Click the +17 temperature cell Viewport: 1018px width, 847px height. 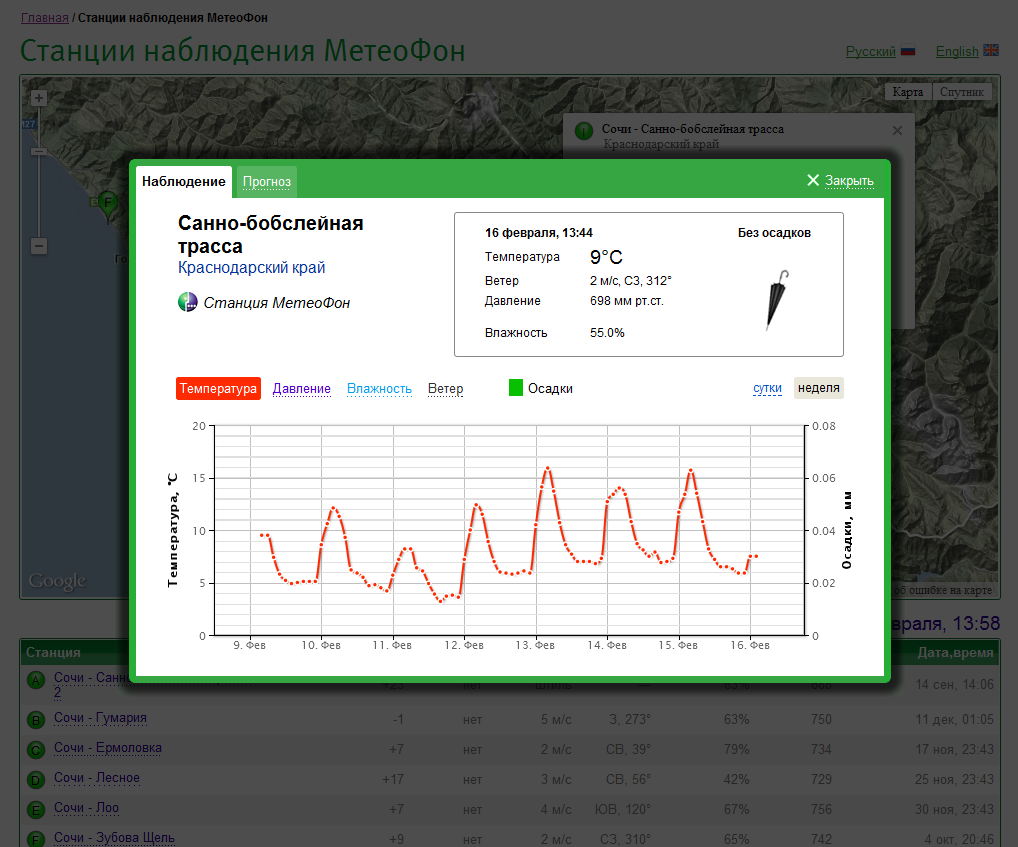393,779
